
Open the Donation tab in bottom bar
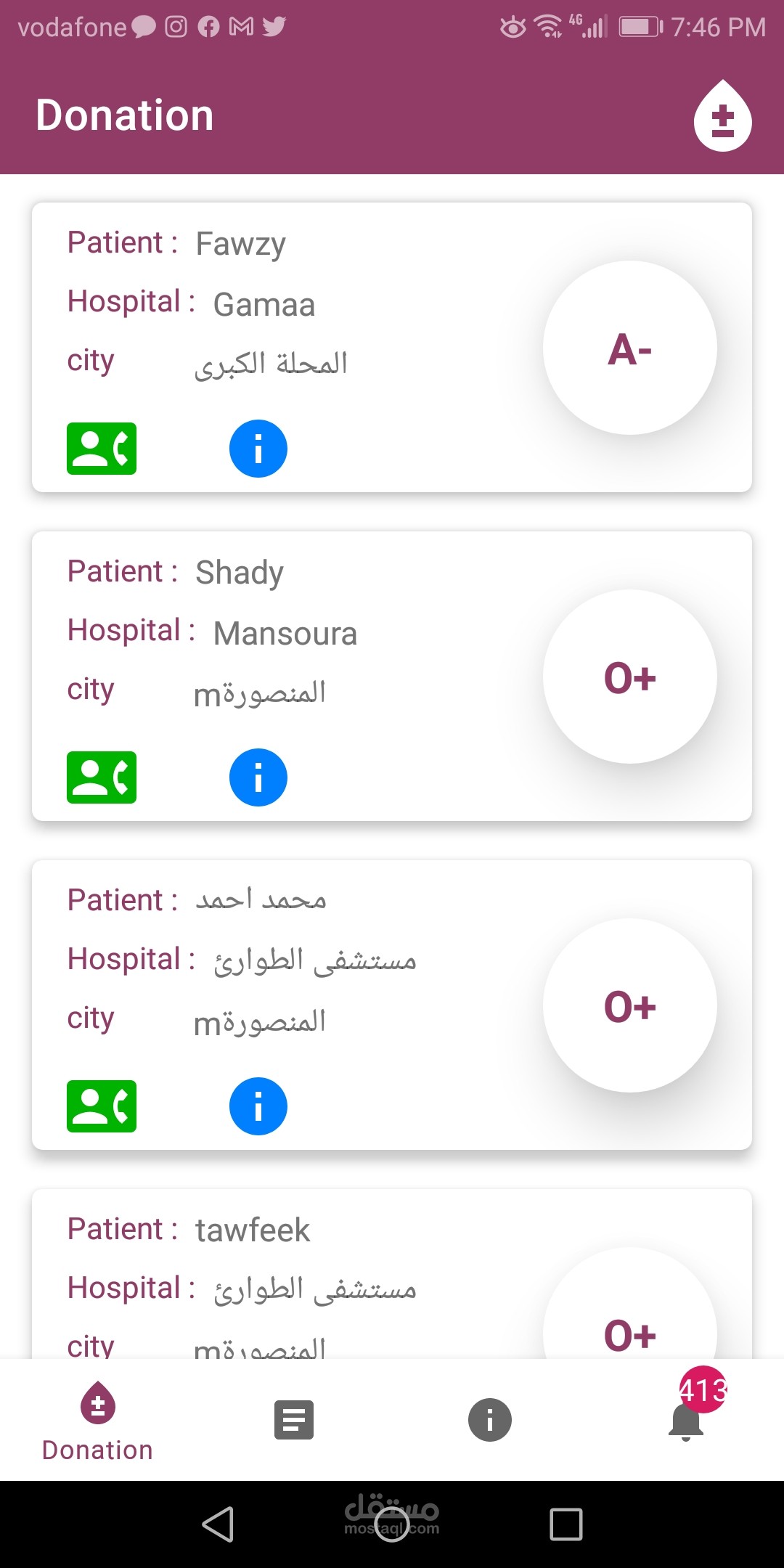[98, 1421]
